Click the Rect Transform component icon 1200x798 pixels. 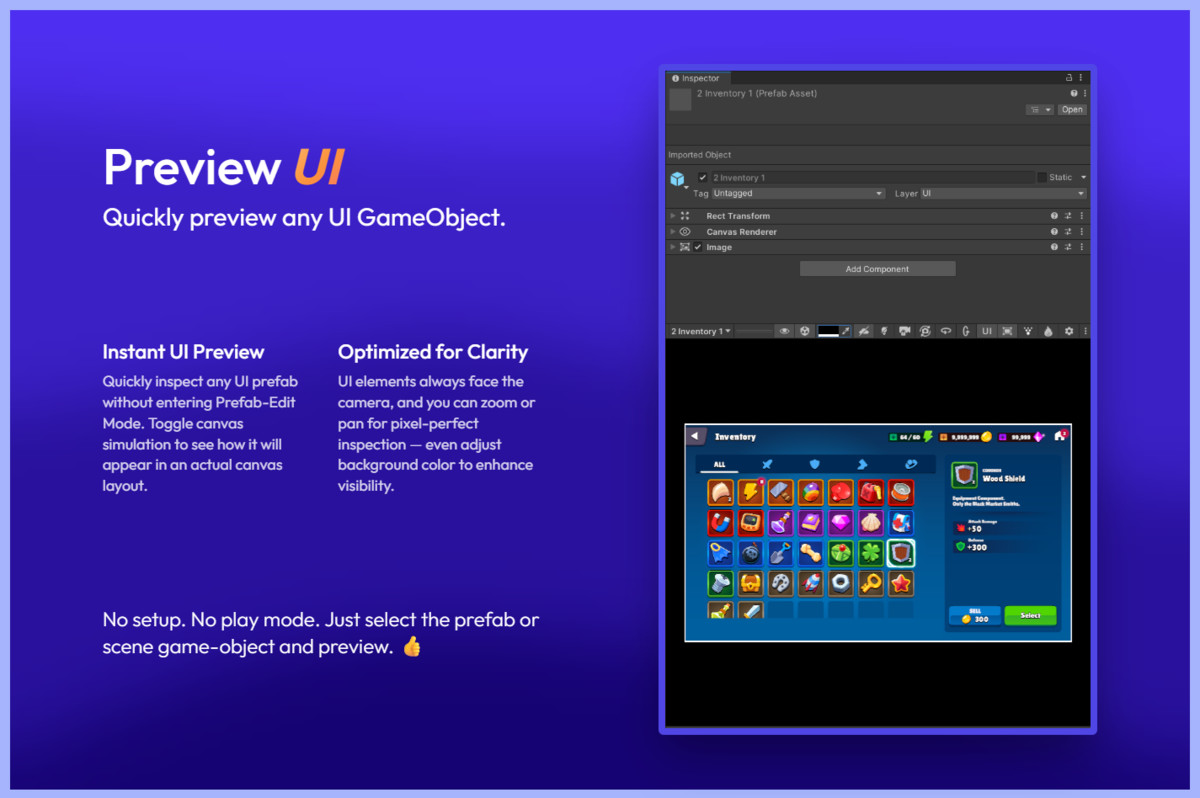pyautogui.click(x=684, y=216)
